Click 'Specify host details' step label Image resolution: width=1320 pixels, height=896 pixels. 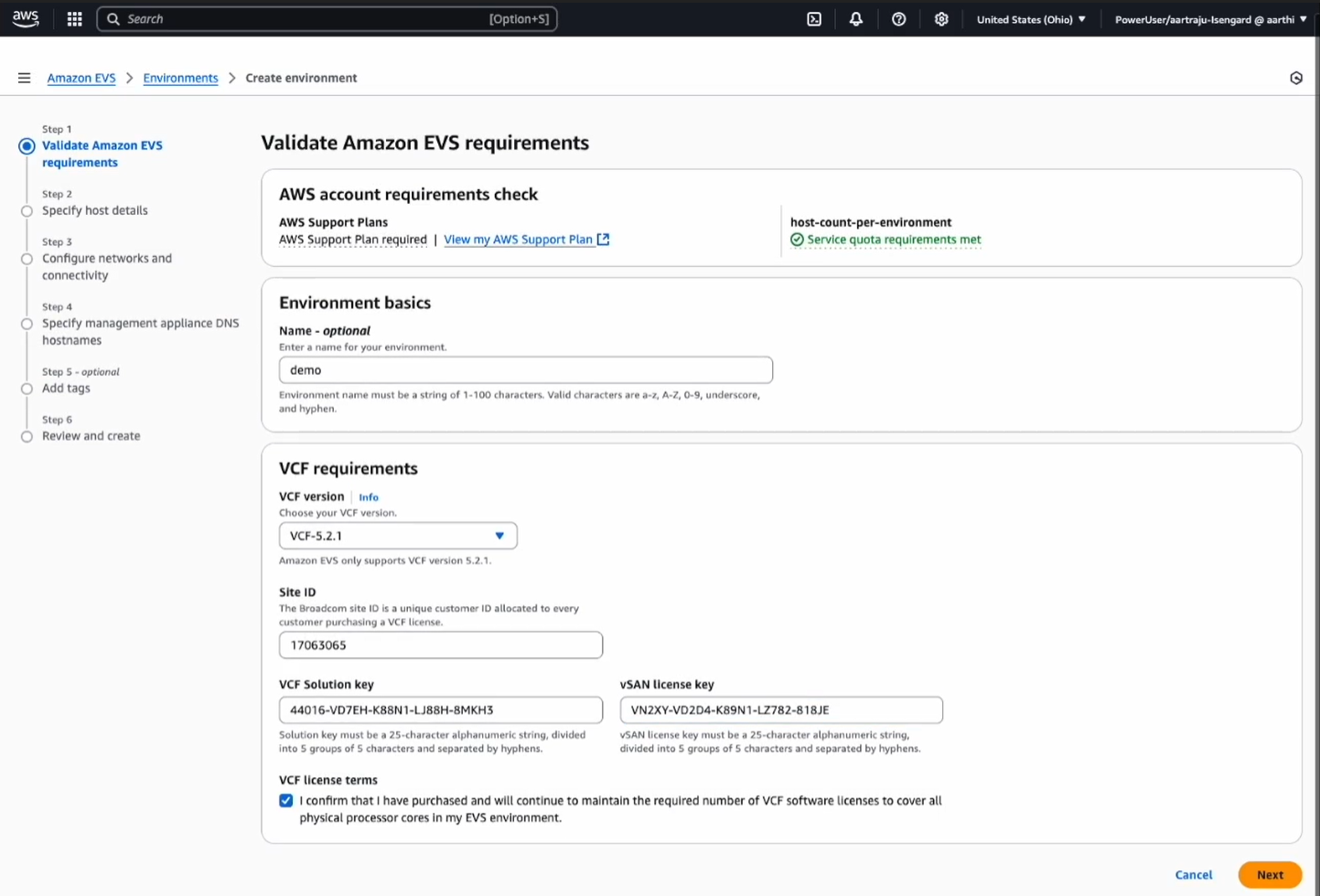coord(95,211)
